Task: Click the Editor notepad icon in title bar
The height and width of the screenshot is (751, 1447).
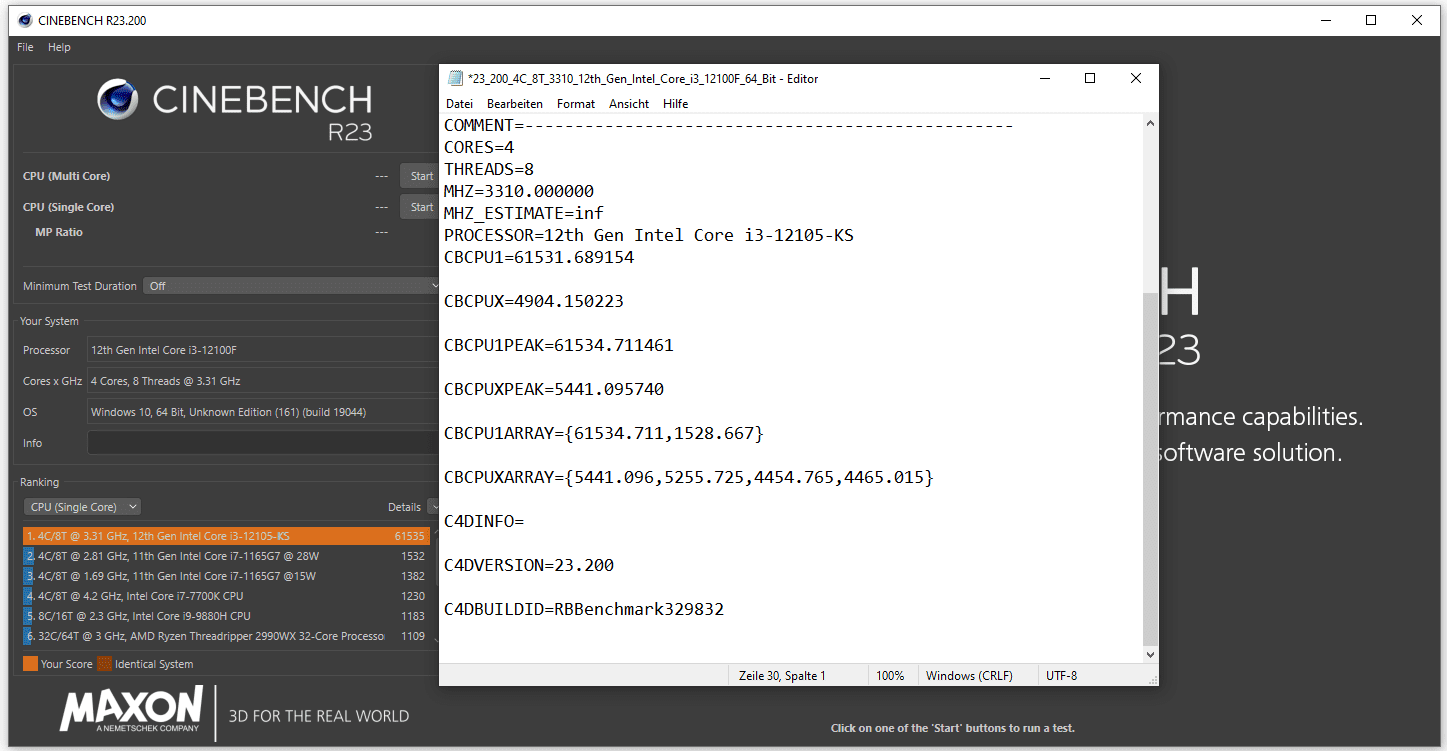Action: pos(456,78)
